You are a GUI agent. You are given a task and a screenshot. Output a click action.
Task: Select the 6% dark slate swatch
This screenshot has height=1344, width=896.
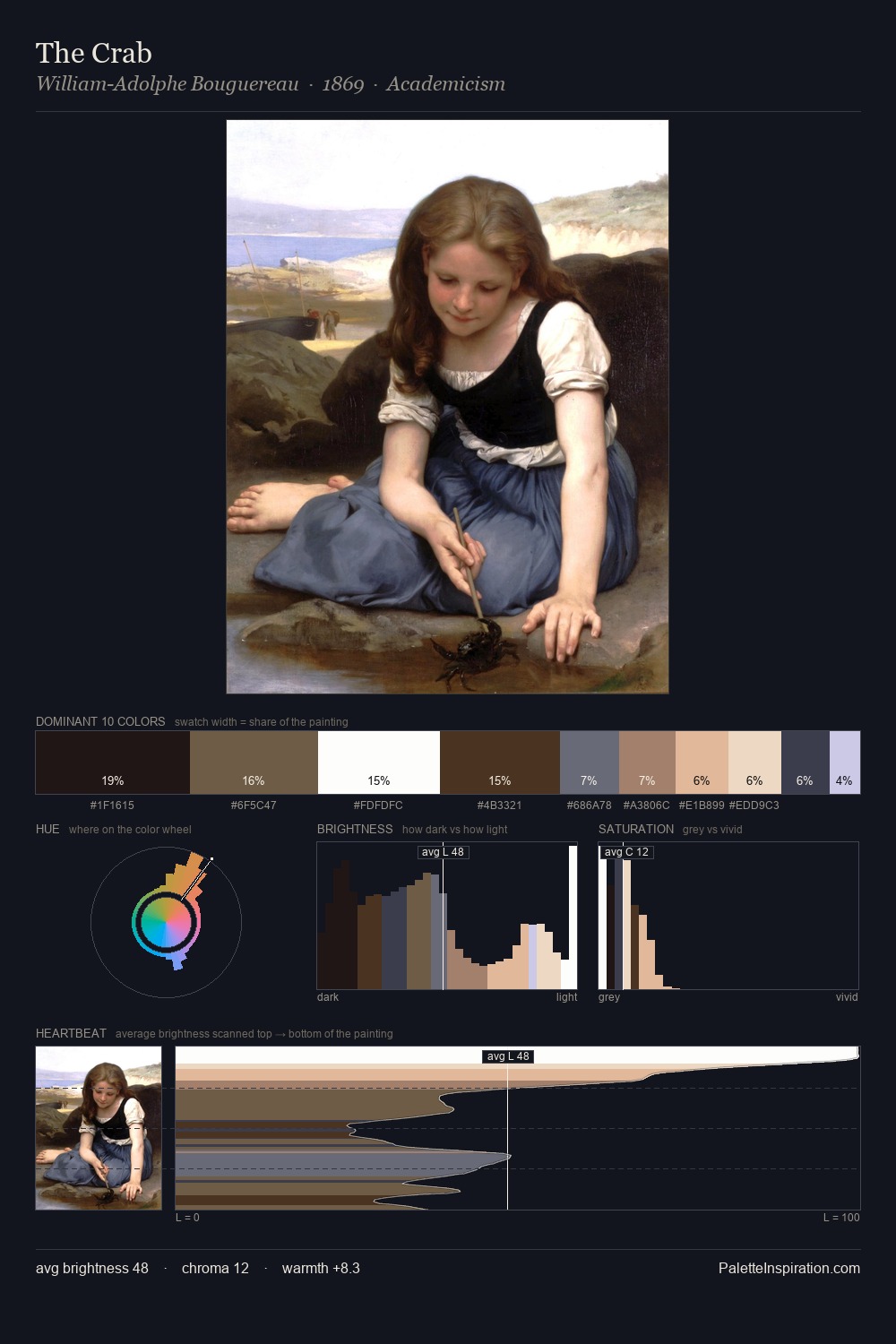click(805, 762)
